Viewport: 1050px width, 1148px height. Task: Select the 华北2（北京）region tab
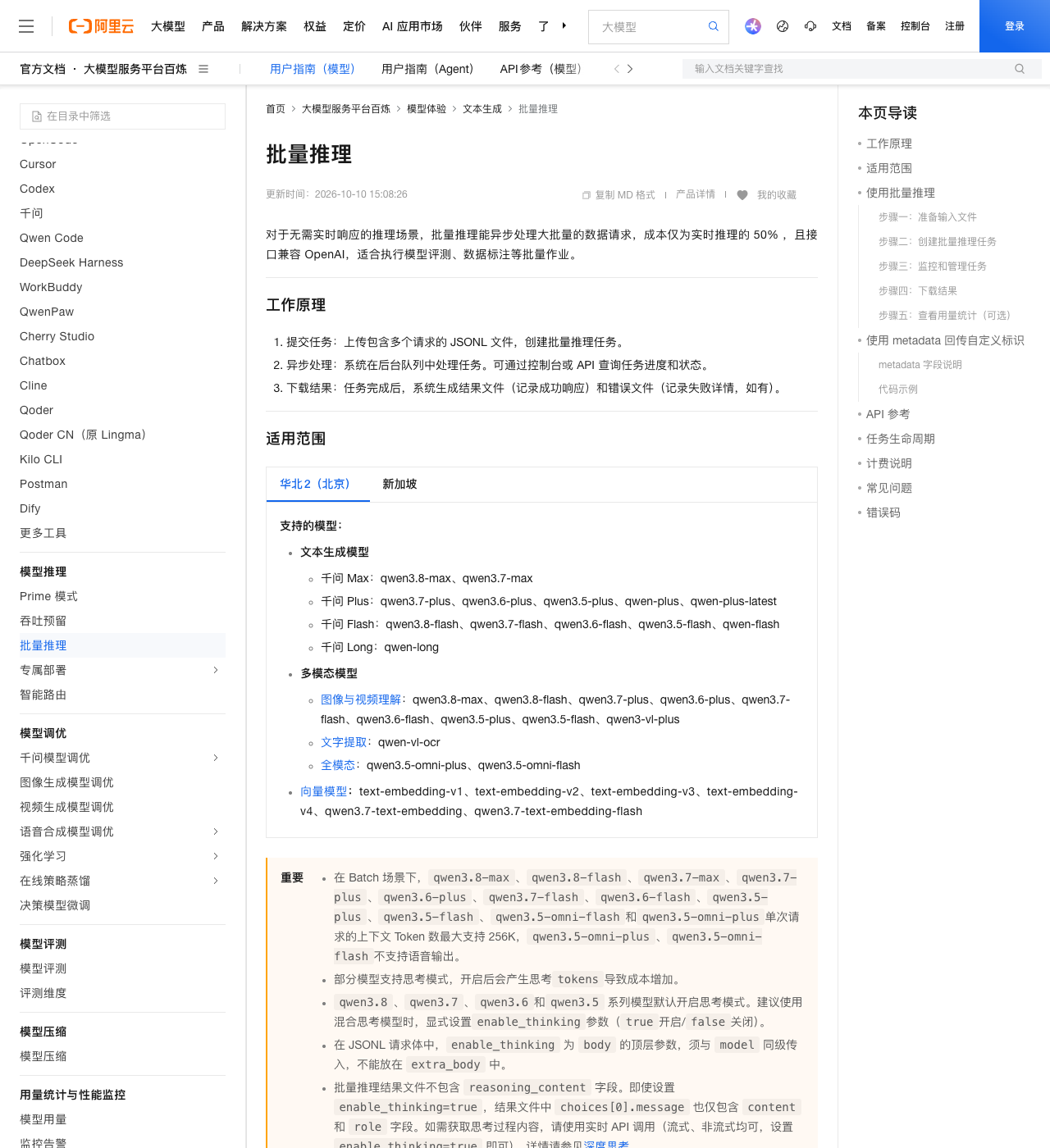(x=318, y=484)
